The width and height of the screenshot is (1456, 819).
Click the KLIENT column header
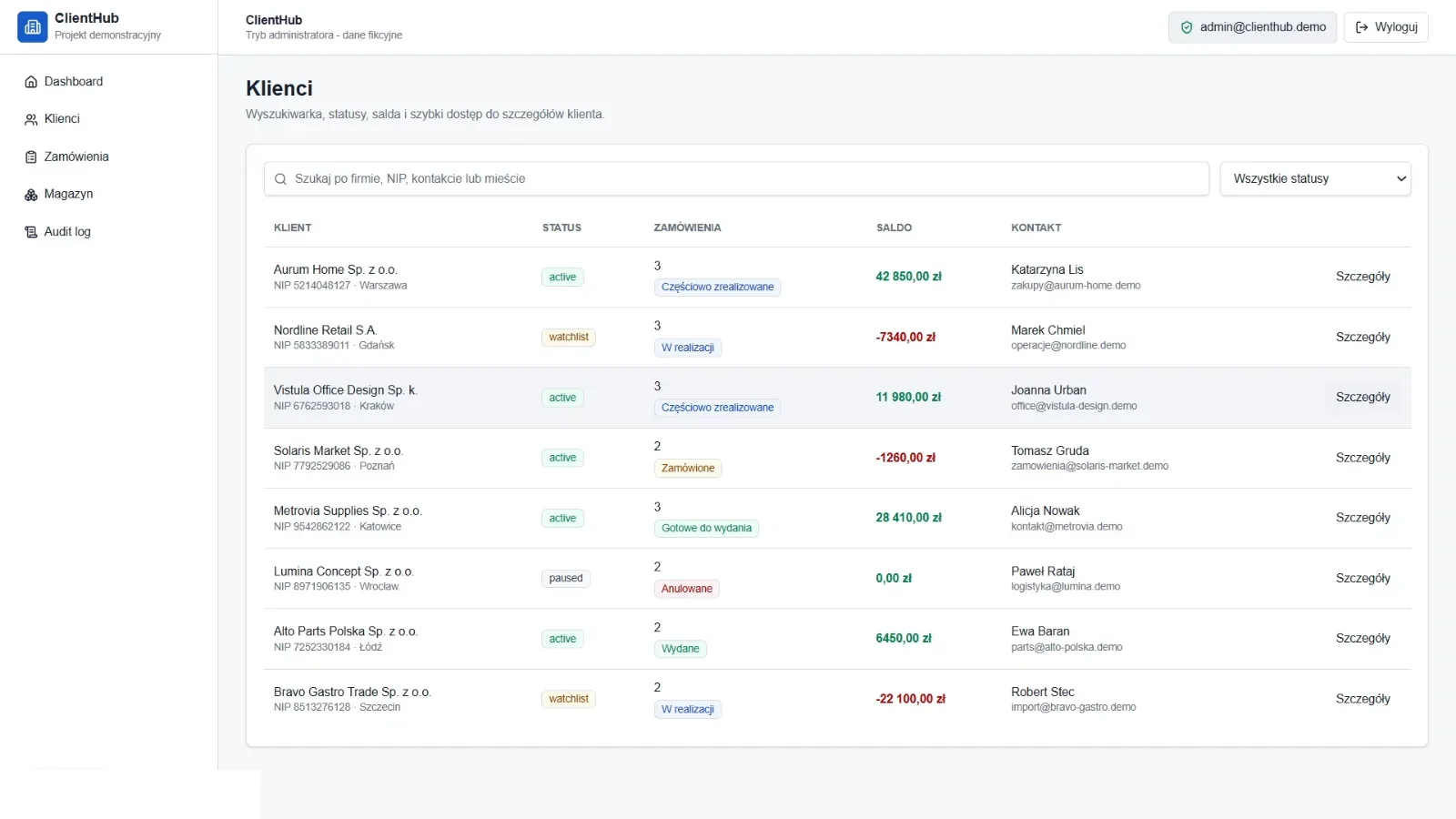point(292,228)
